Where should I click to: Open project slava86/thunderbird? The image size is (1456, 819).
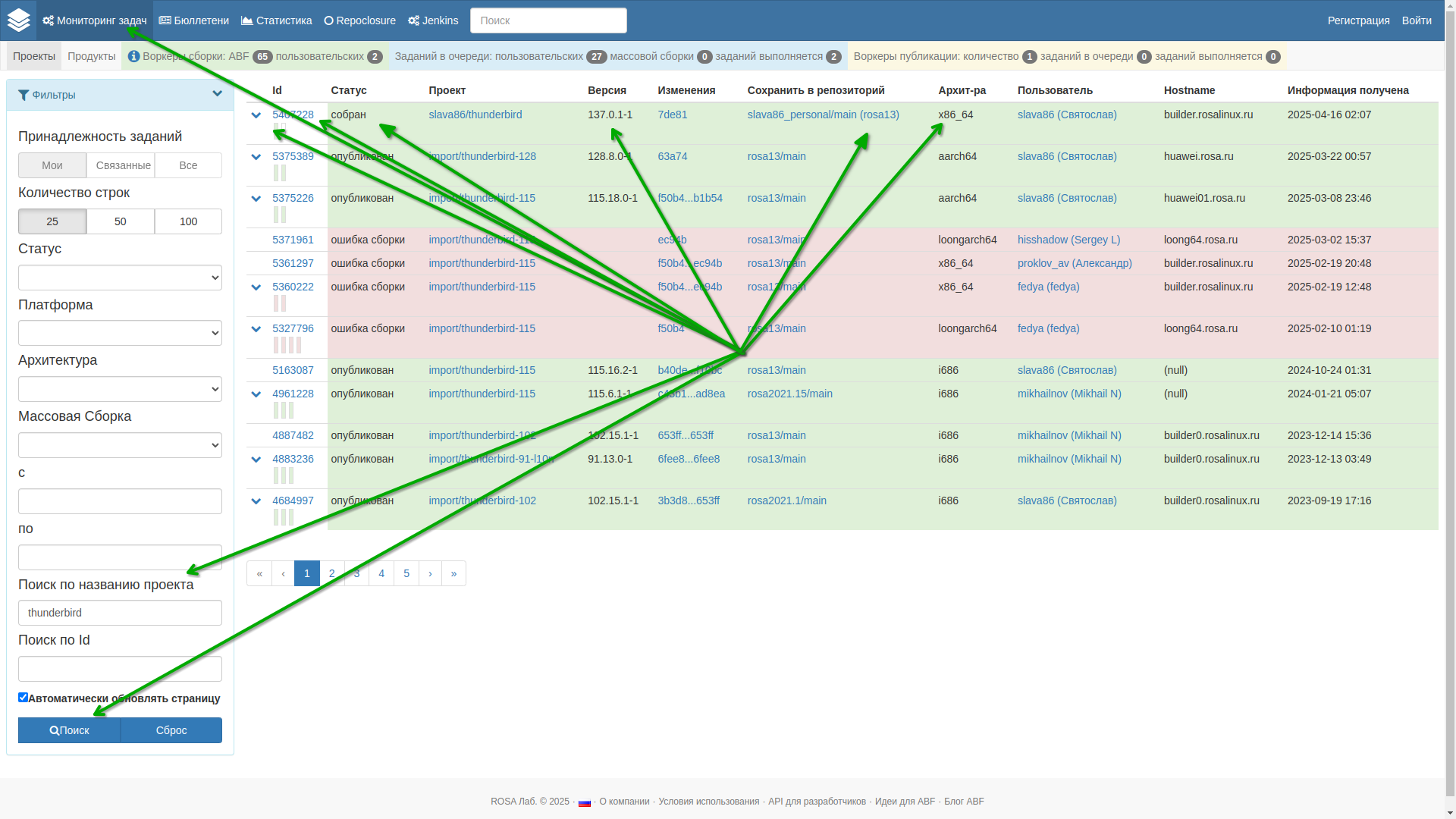coord(475,115)
